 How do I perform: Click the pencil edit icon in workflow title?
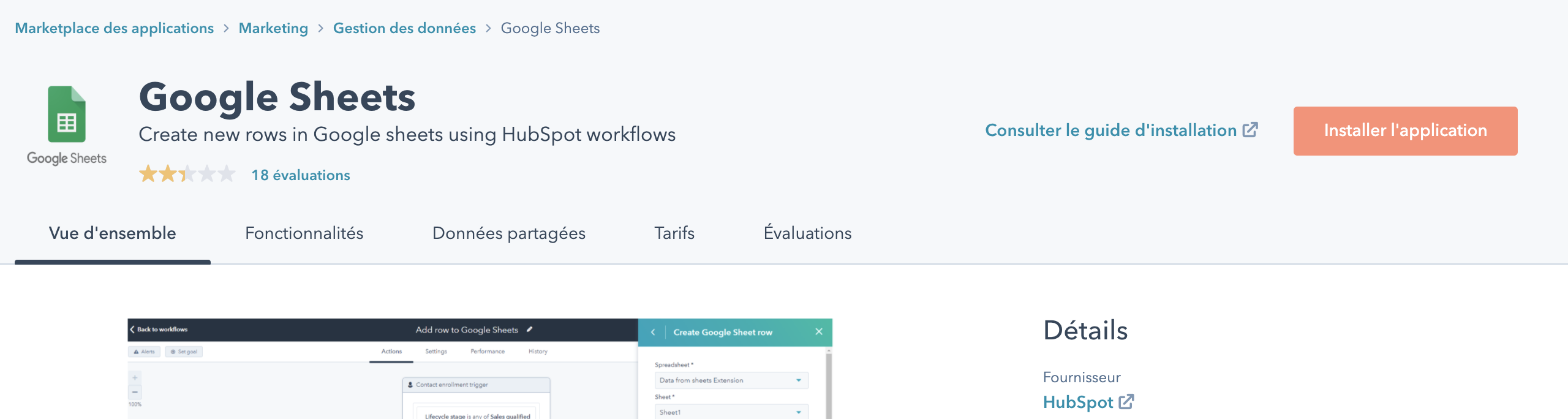point(530,330)
